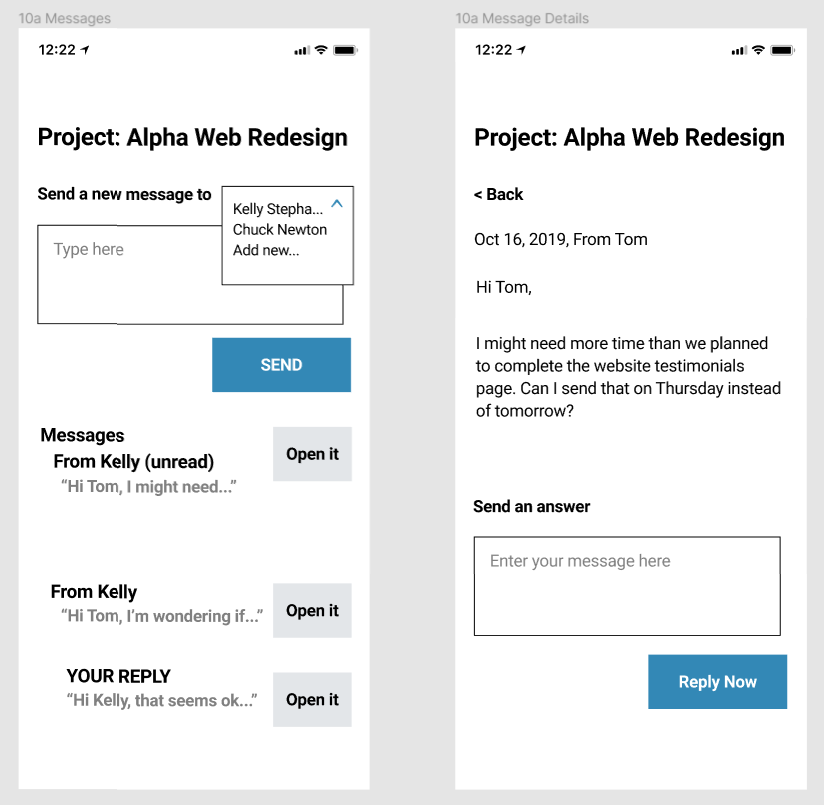Tap the battery icon on Message Details screen

(x=782, y=50)
